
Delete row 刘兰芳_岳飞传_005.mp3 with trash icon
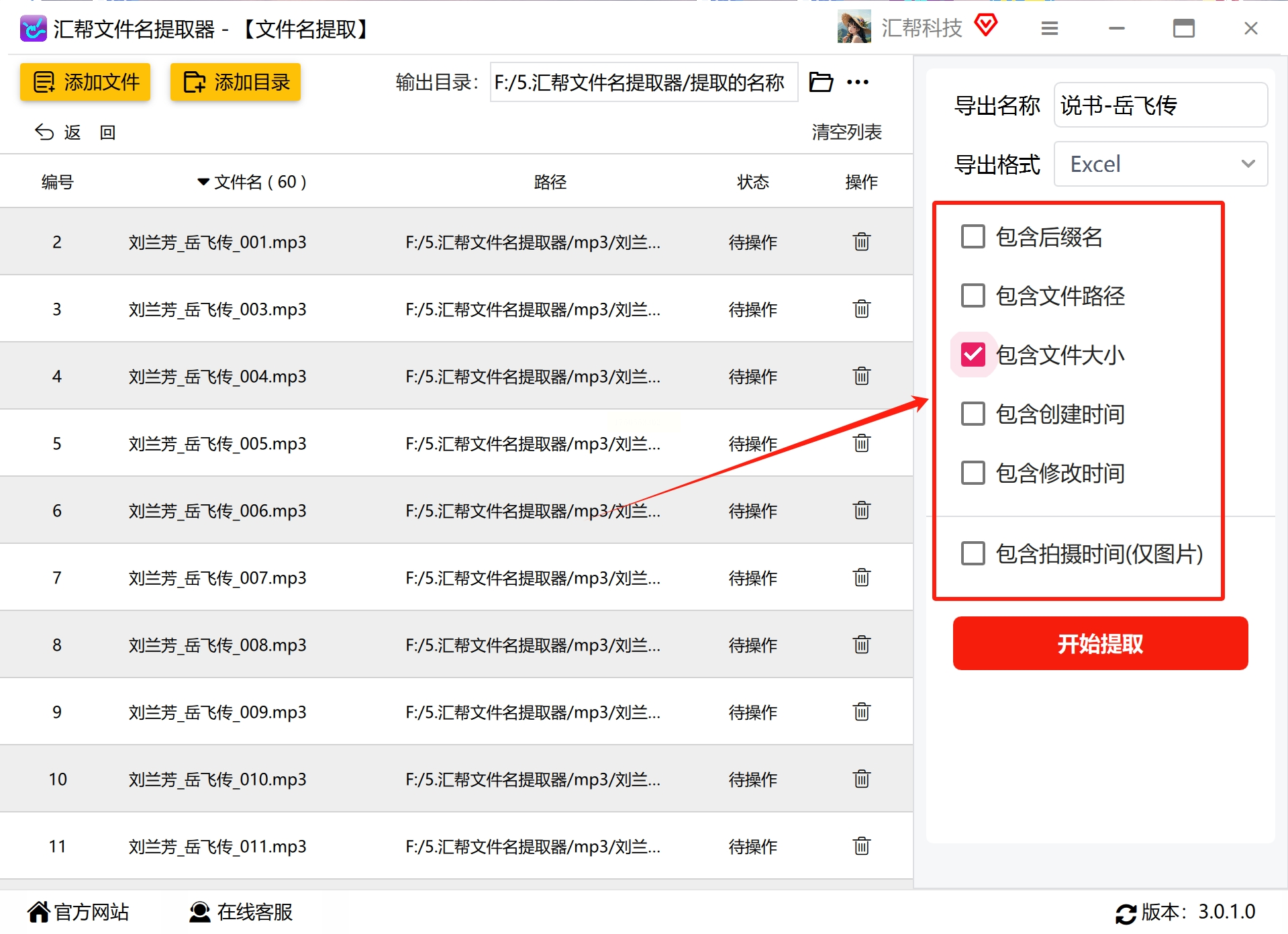(862, 443)
